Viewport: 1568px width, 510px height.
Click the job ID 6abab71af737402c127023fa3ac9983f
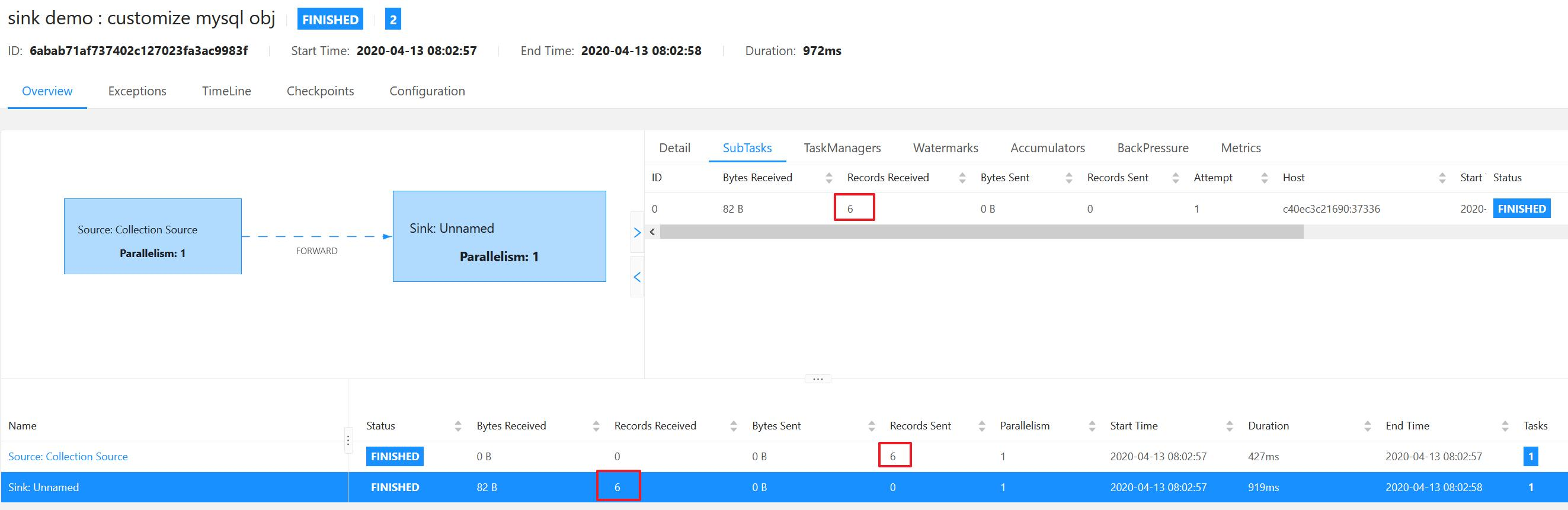[139, 51]
